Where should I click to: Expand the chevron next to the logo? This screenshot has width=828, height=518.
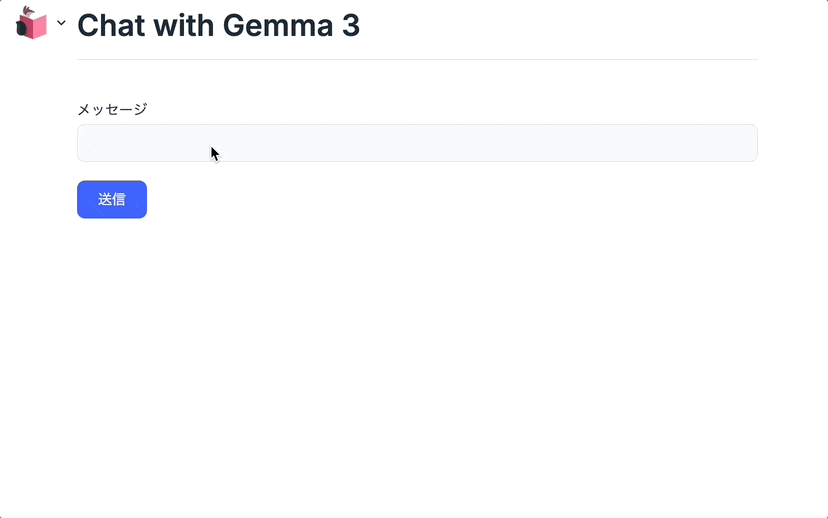pos(61,23)
